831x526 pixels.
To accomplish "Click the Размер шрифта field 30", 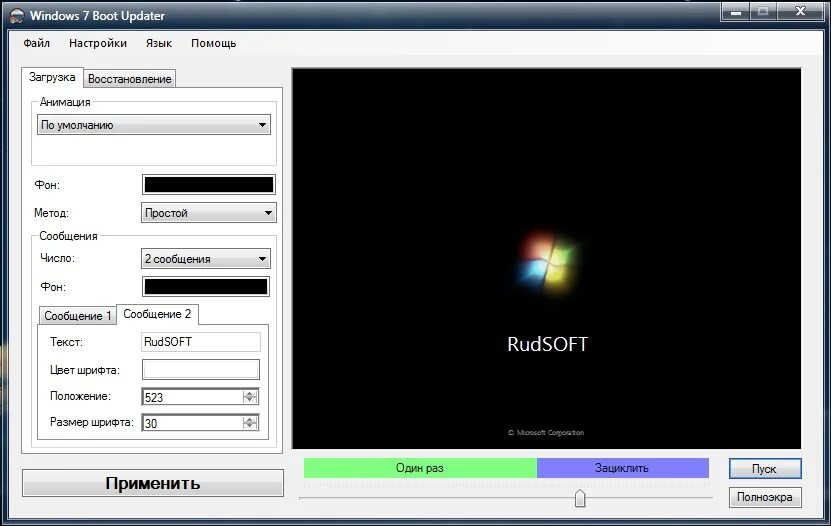I will 192,423.
